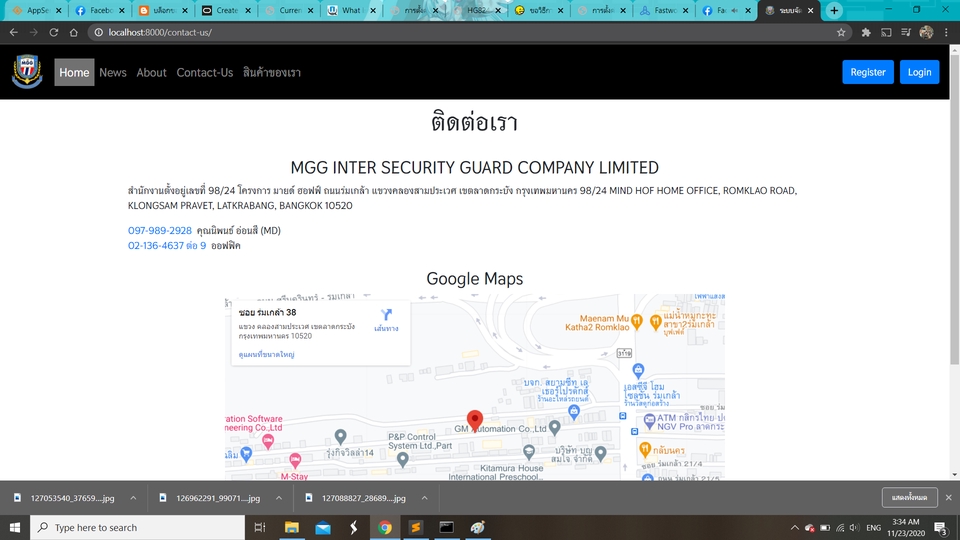Open the About nav item
960x540 pixels.
pos(151,72)
